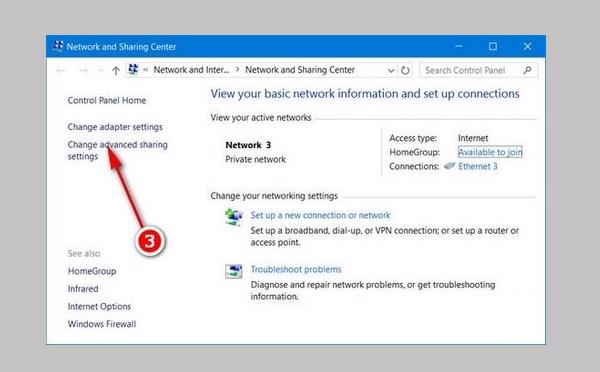The height and width of the screenshot is (372, 600).
Task: Click the breadcrumb overflow chevron
Action: [x=146, y=70]
